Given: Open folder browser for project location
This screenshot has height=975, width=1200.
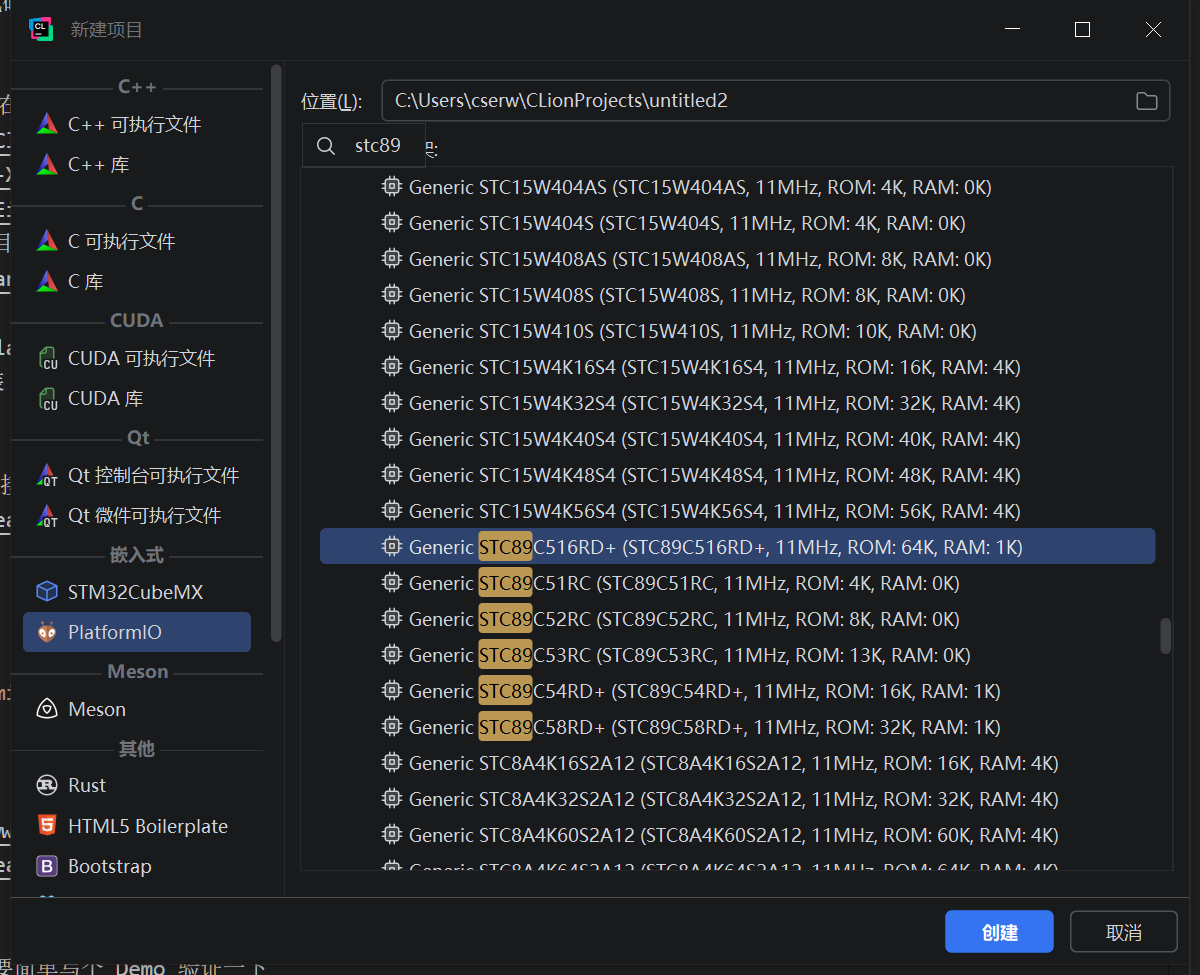Looking at the screenshot, I should (1146, 101).
